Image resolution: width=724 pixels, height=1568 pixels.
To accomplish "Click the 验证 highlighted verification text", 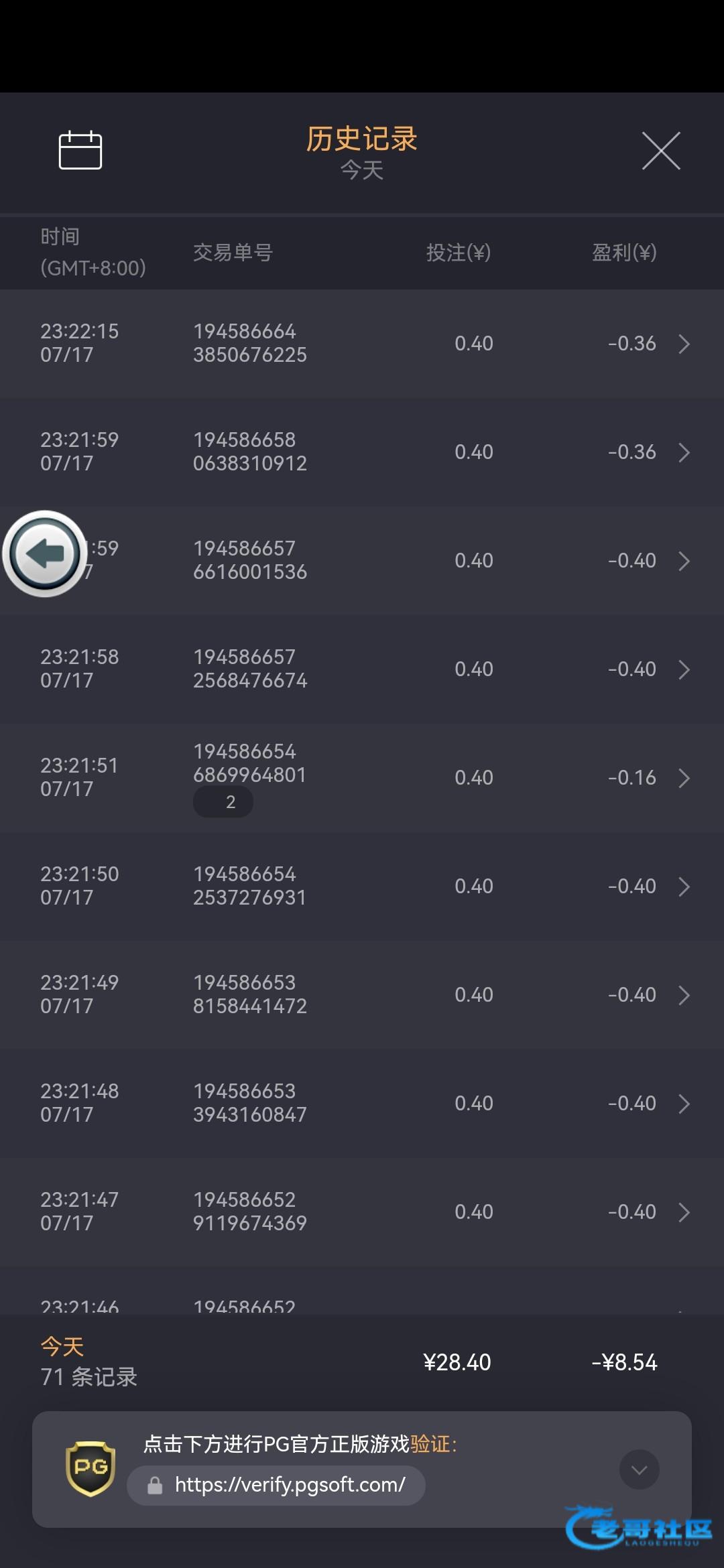I will 430,1444.
